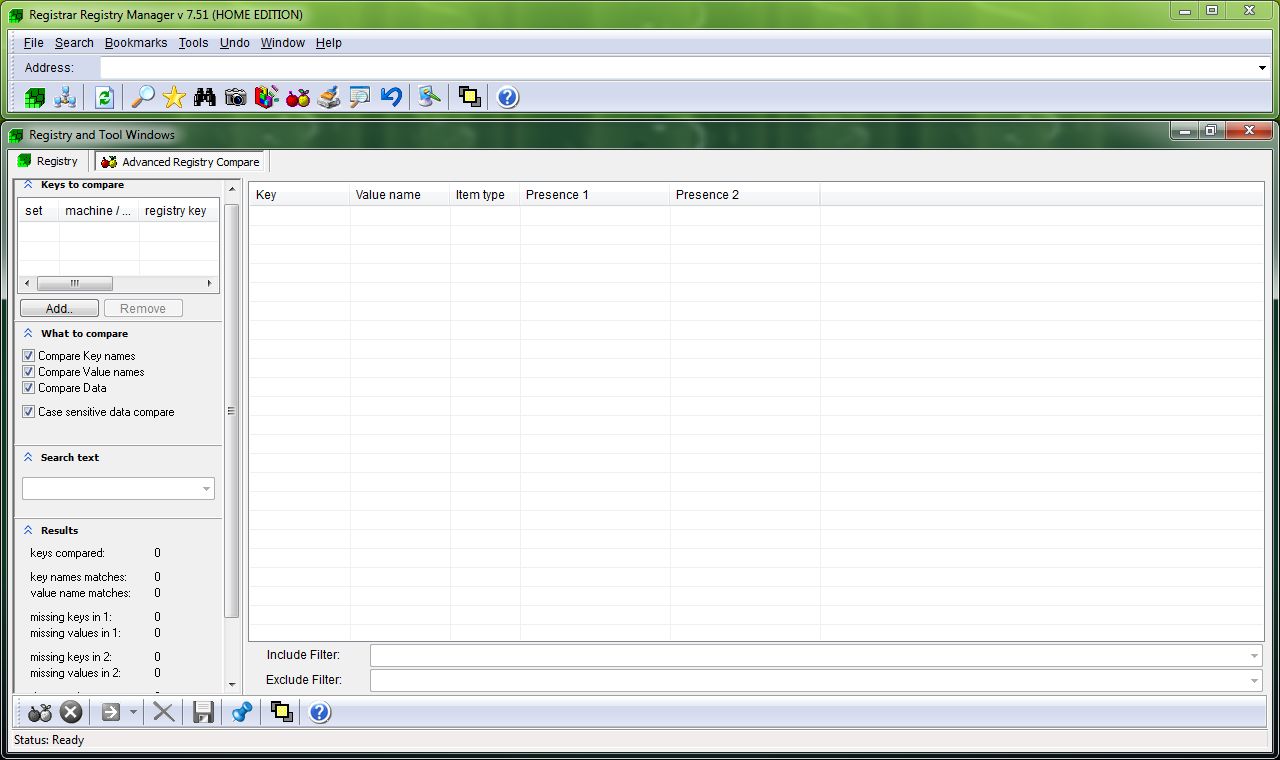Open the green registry cube icon in the toolbar
This screenshot has width=1280, height=760.
[36, 97]
